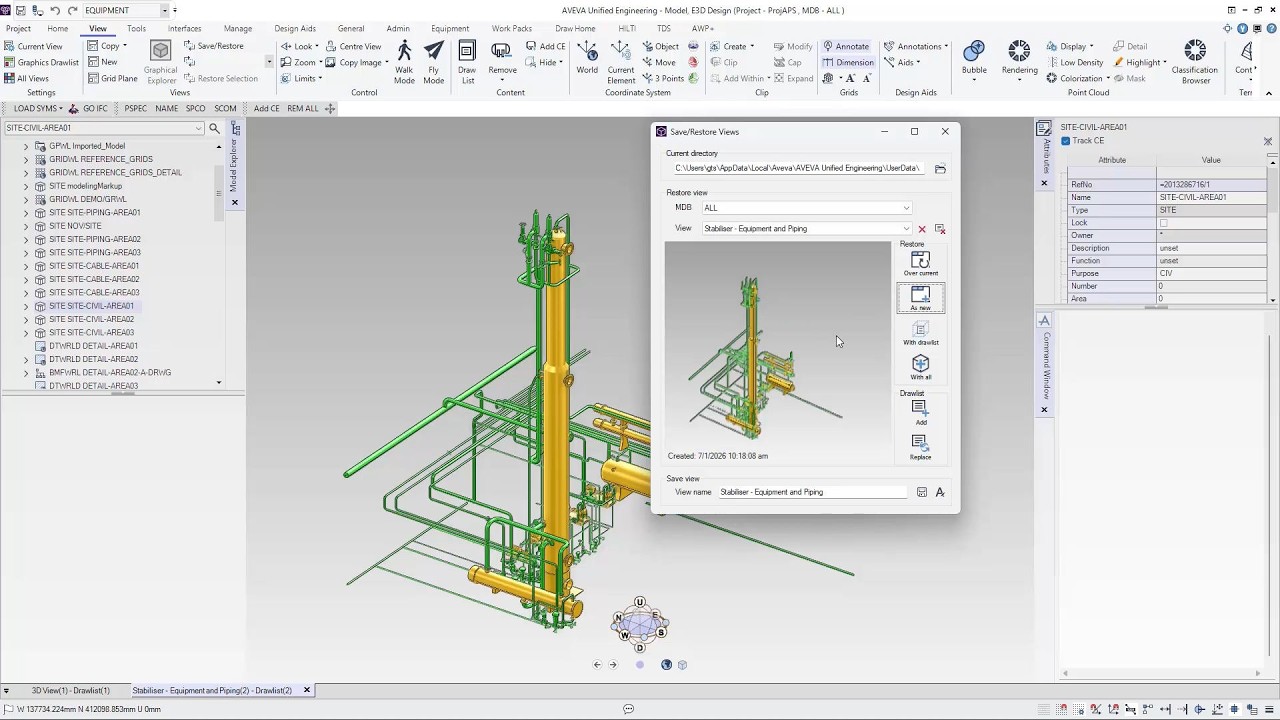1280x720 pixels.
Task: Select SITE-CIVIL-AREA02 in the tree
Action: pyautogui.click(x=91, y=319)
